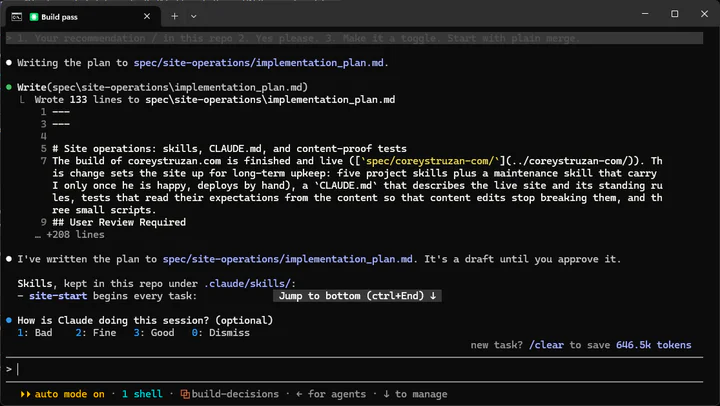This screenshot has width=720, height=406.
Task: Select the Build pass terminal tab
Action: coord(83,17)
